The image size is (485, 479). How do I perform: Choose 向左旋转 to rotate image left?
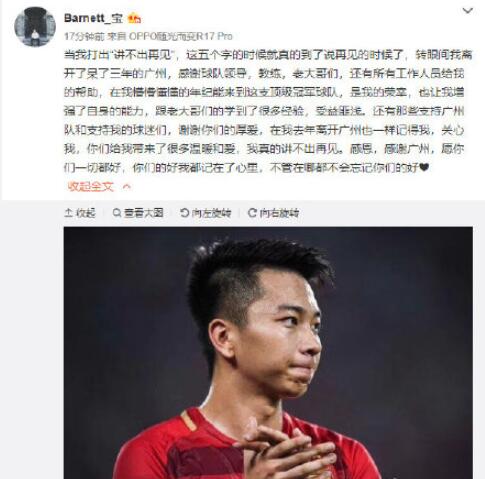click(x=212, y=213)
